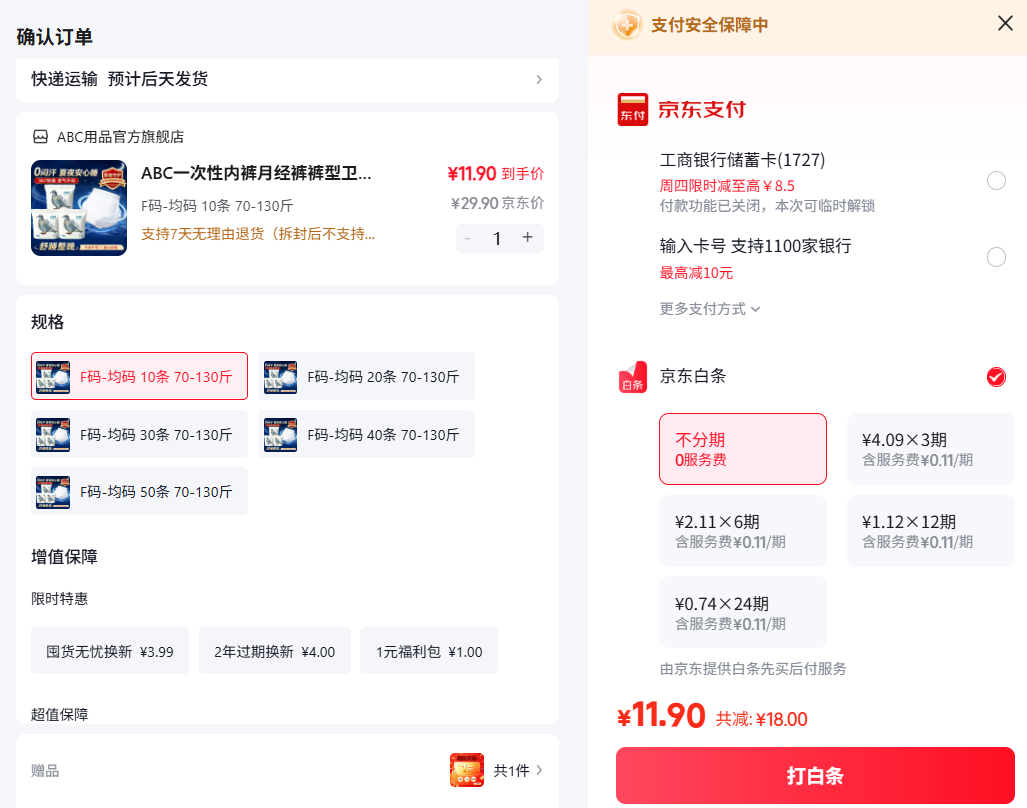
Task: Click the 50条 spec thumbnail image
Action: click(53, 492)
